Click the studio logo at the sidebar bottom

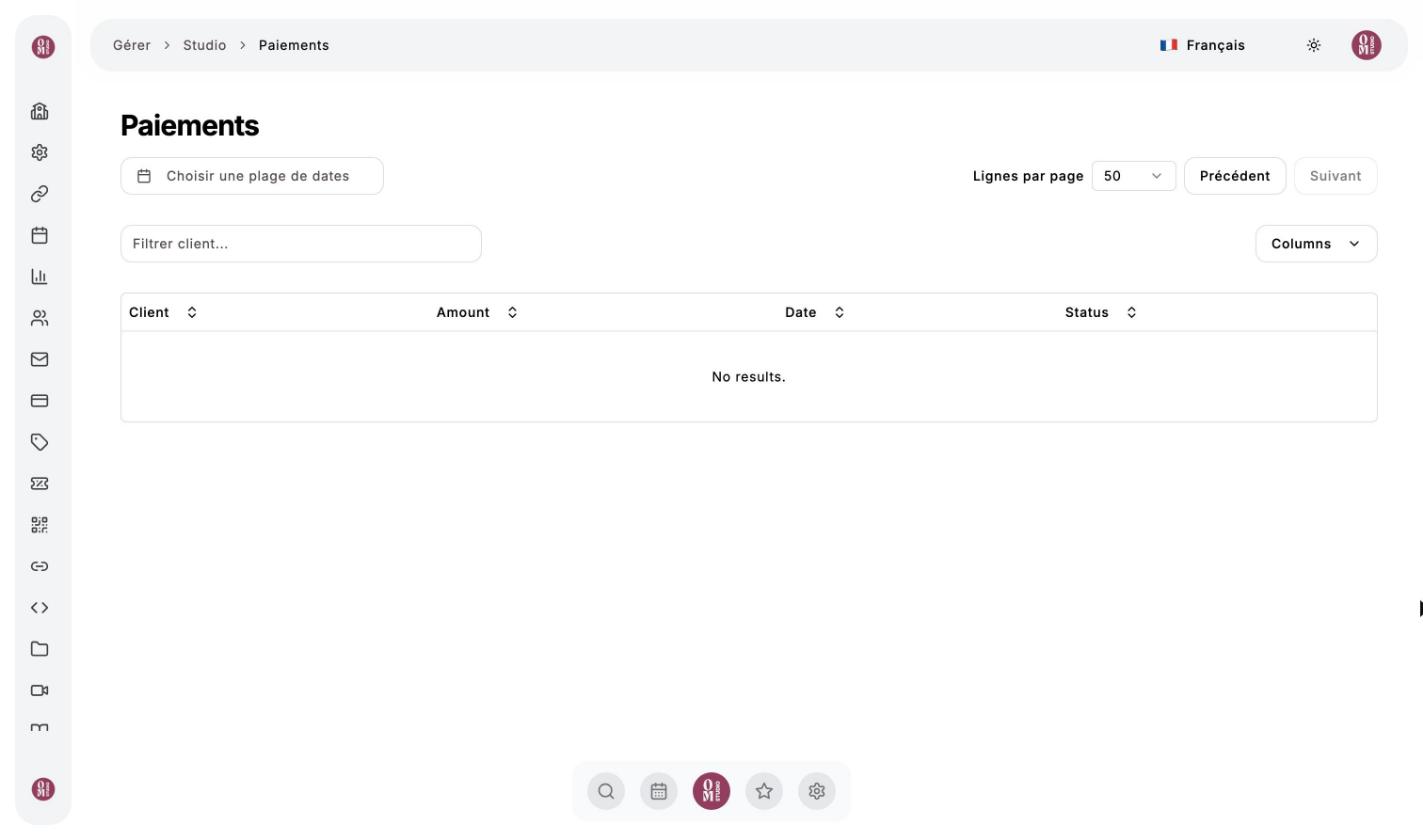(43, 789)
